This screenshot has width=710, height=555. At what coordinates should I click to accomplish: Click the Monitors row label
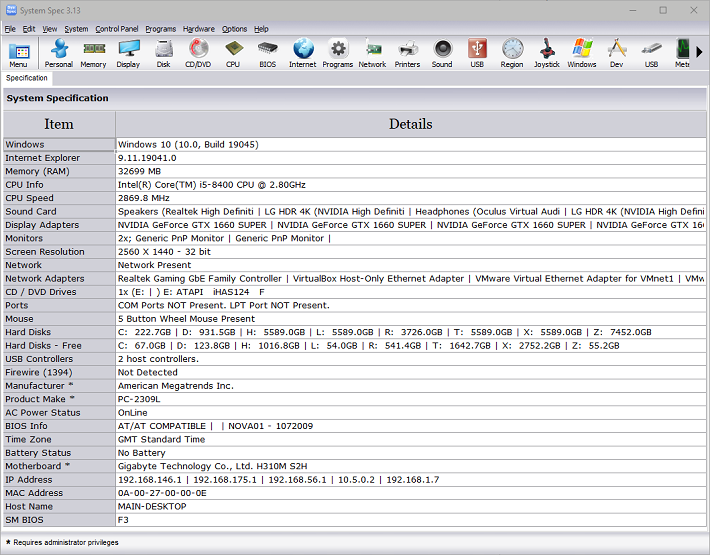[x=59, y=238]
